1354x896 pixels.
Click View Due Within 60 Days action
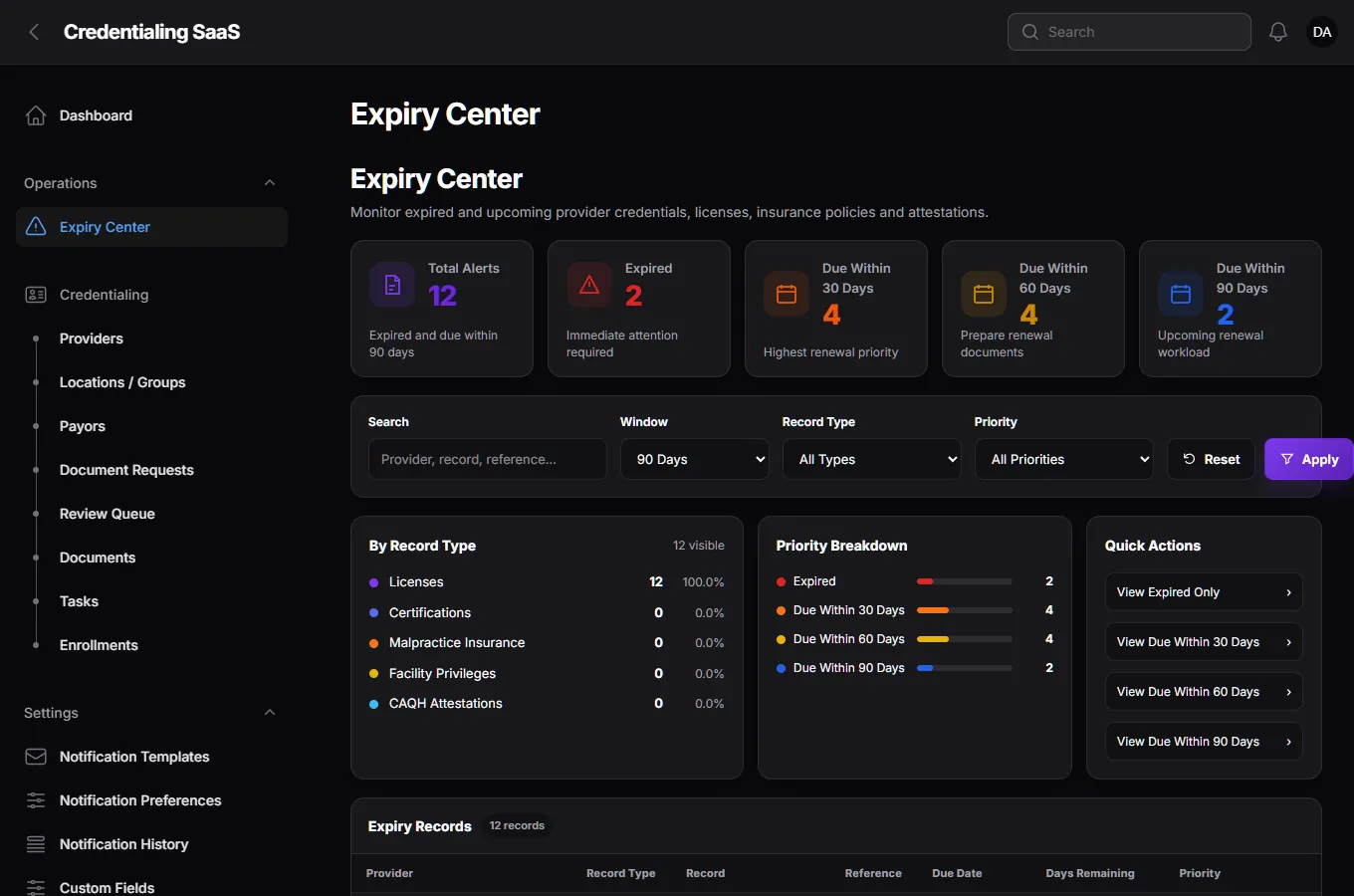pos(1204,692)
